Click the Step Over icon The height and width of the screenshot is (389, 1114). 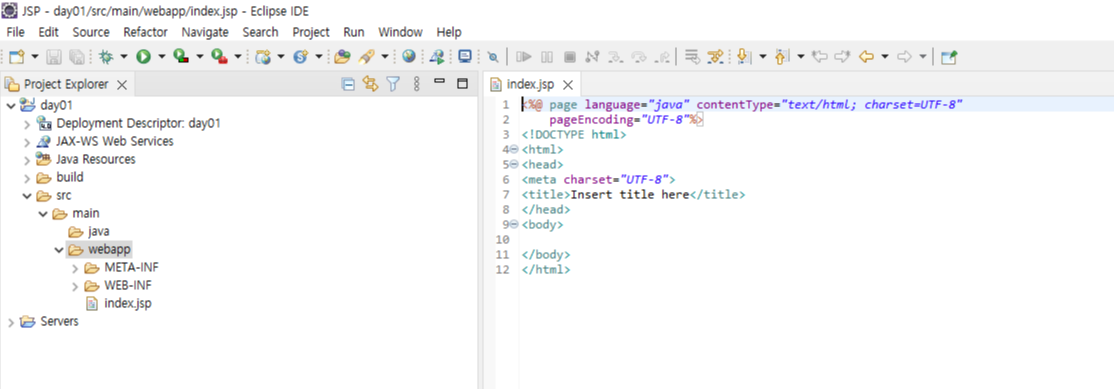point(639,57)
